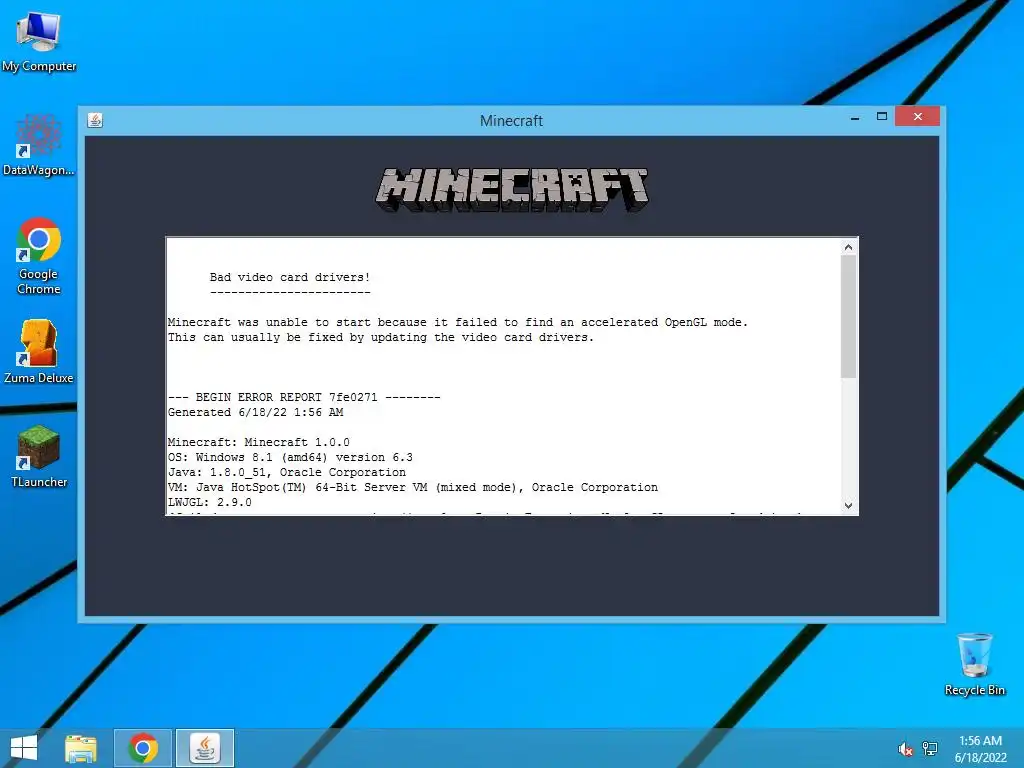The height and width of the screenshot is (768, 1024).
Task: Open Google Chrome desktop shortcut
Action: (39, 256)
